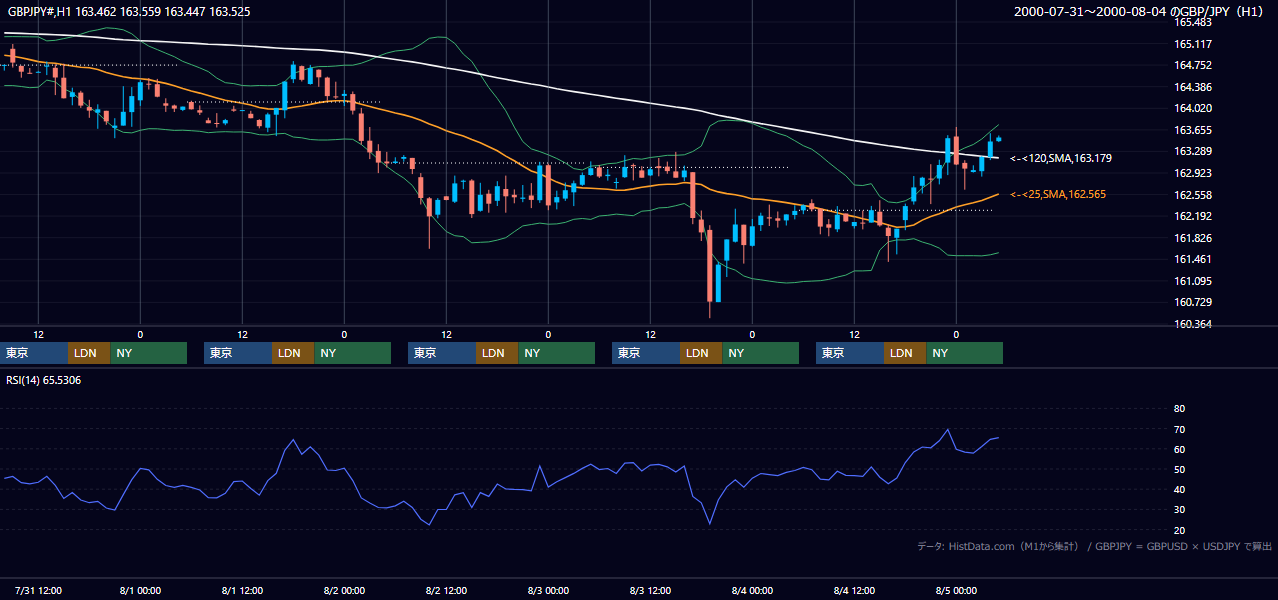
Task: Select the 120 SMA label reading 163.179
Action: pyautogui.click(x=1061, y=158)
